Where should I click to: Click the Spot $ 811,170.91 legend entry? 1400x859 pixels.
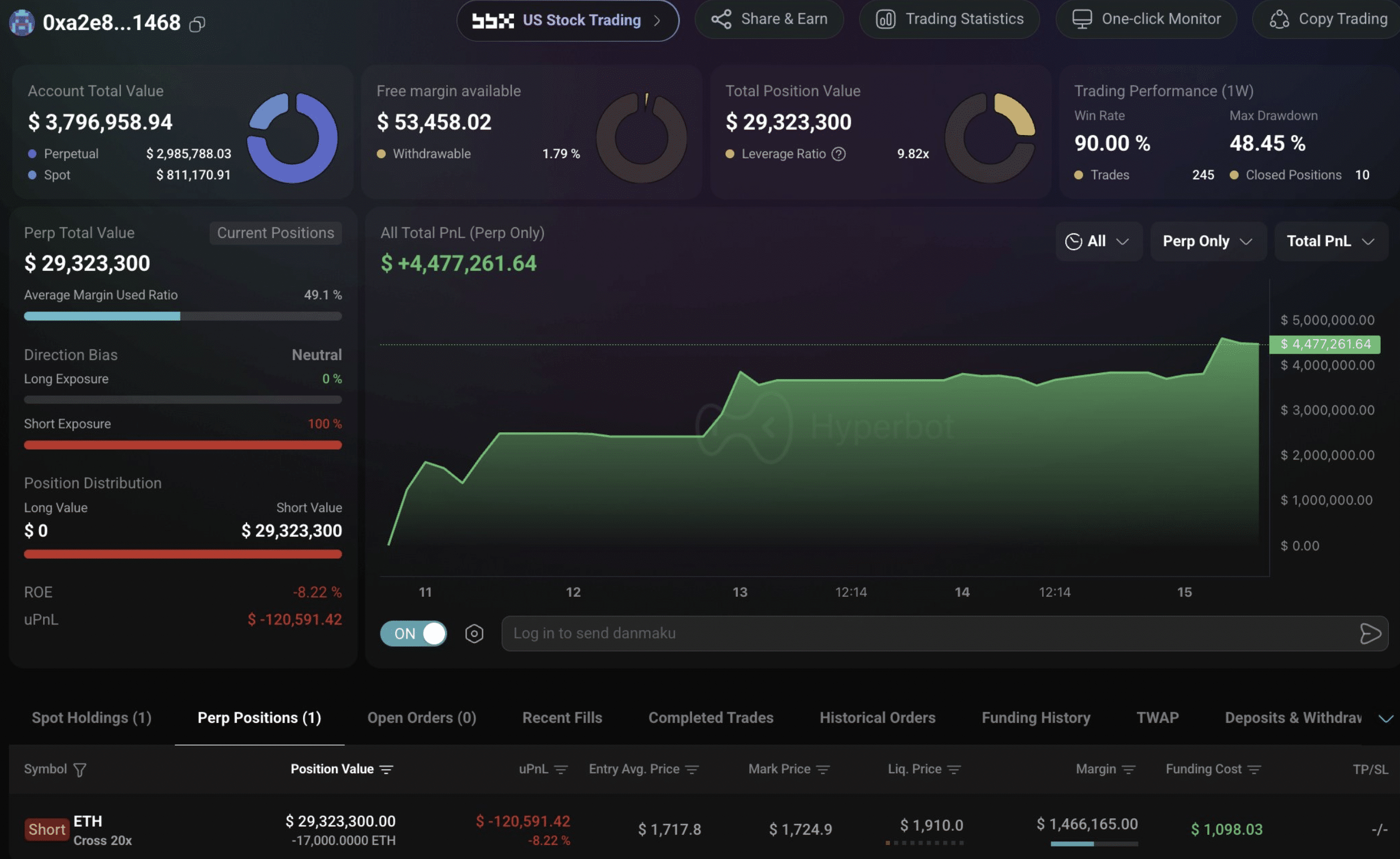[x=129, y=175]
